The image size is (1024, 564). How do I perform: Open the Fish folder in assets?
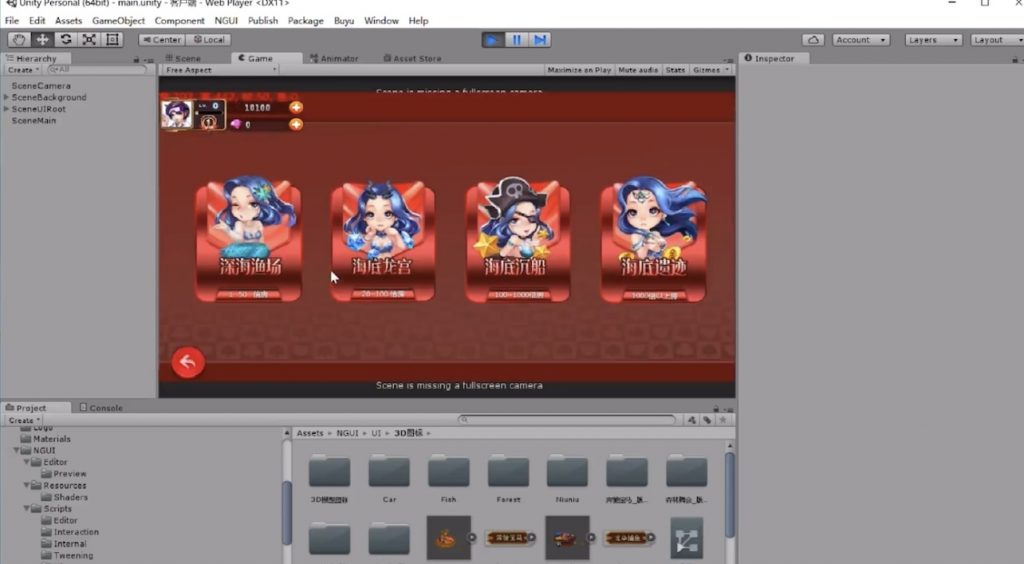point(449,474)
